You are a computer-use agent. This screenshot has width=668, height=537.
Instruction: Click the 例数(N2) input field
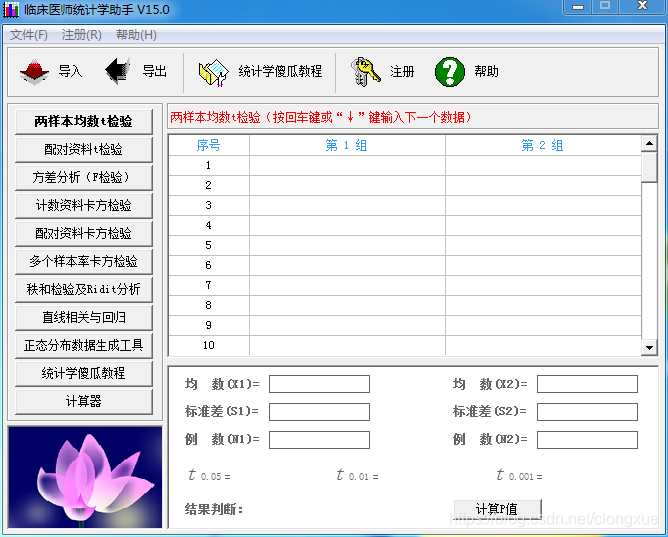tap(587, 440)
